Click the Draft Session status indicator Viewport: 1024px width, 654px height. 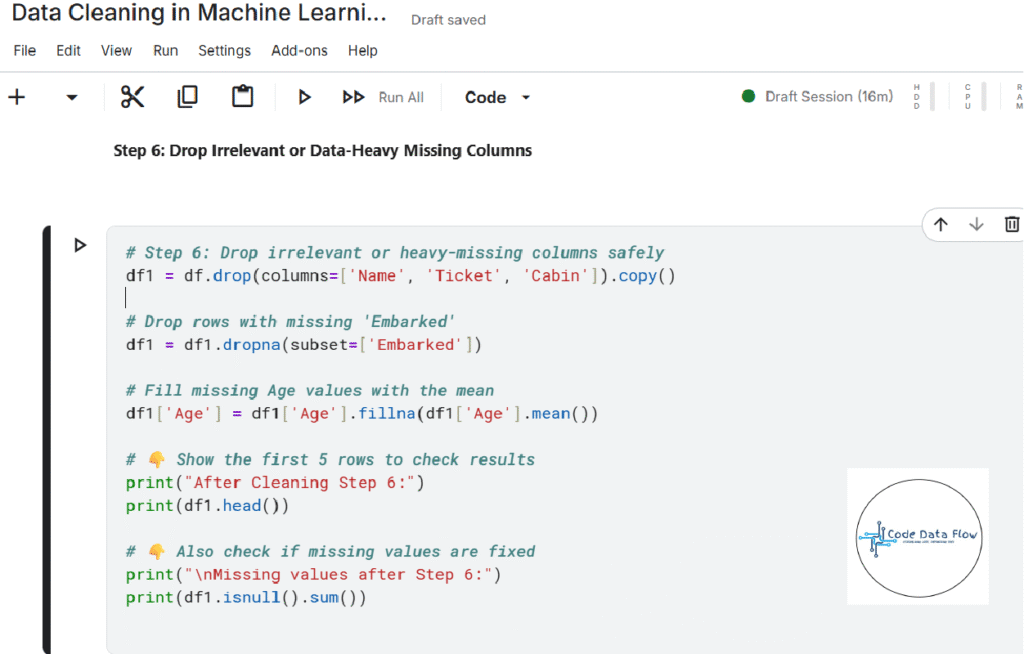click(x=818, y=97)
